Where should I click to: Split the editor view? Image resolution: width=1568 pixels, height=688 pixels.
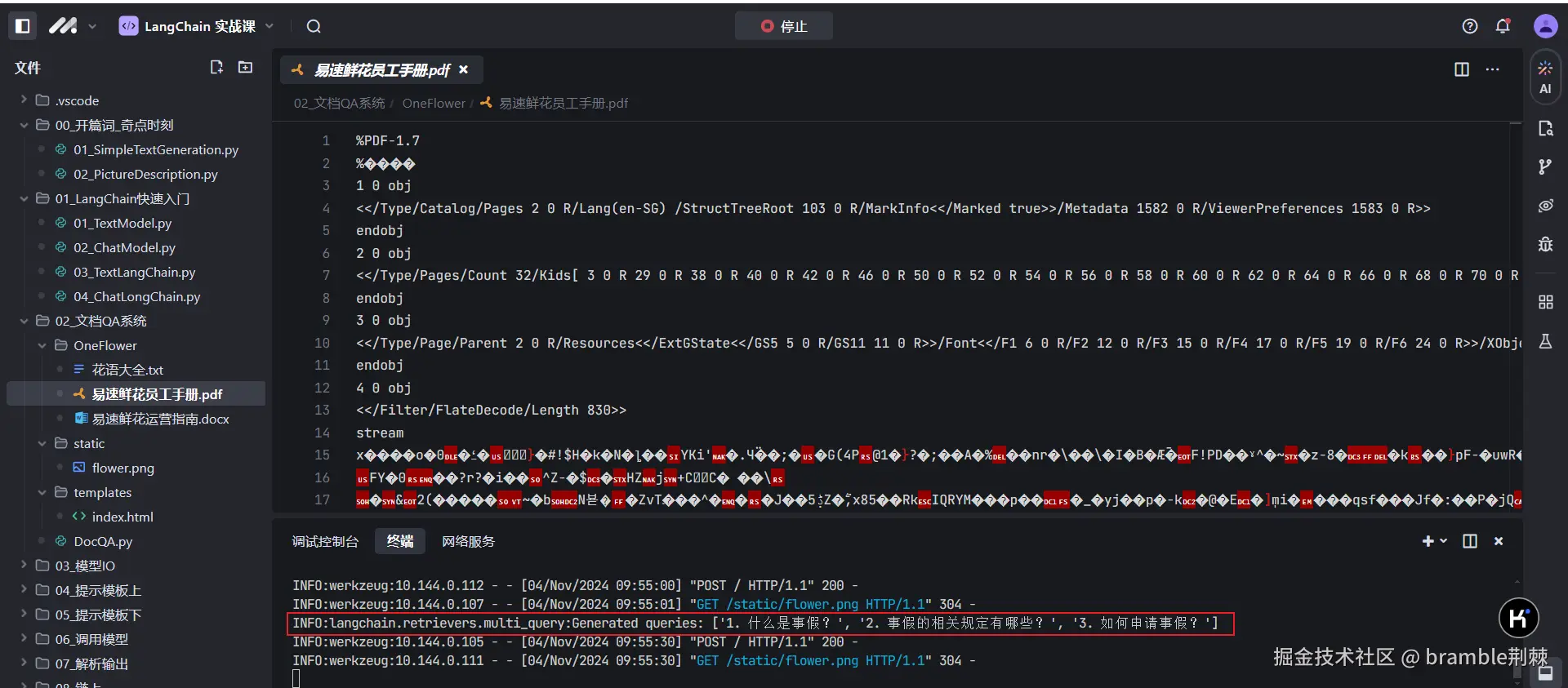pos(1462,69)
